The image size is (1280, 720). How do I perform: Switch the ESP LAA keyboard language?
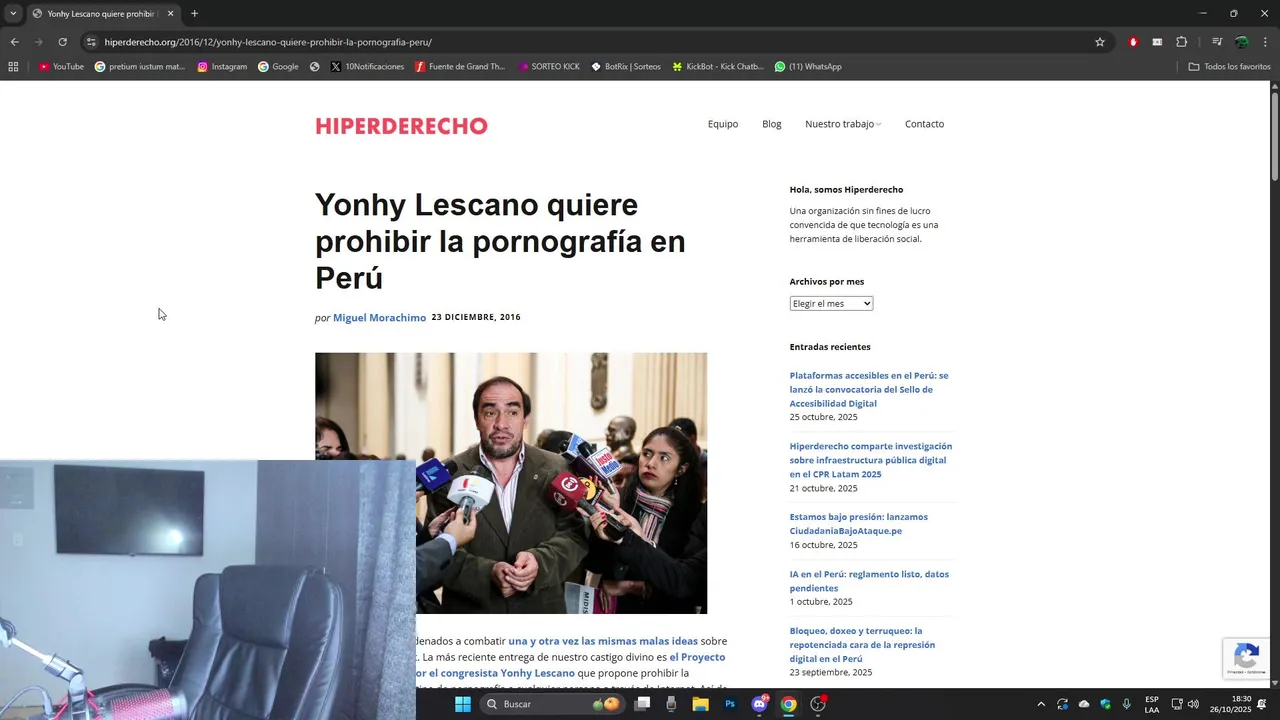1152,704
